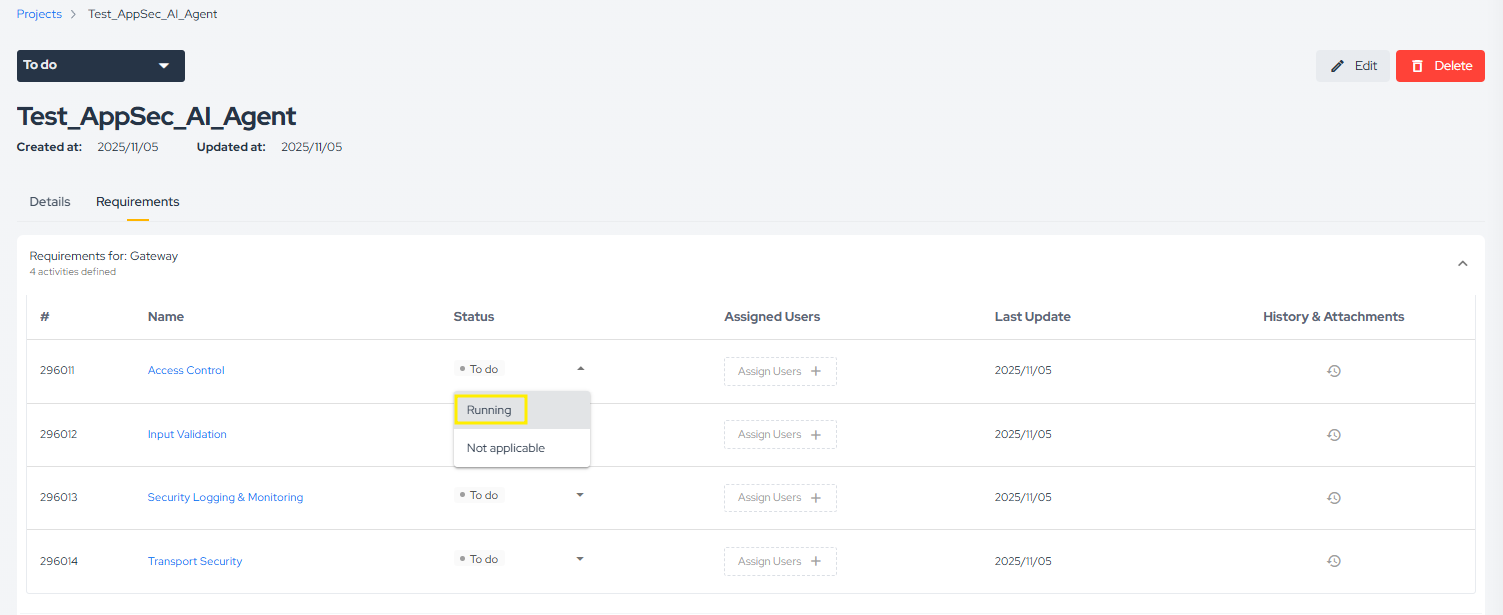Image resolution: width=1503 pixels, height=615 pixels.
Task: Assign users to Access Control requirement
Action: pyautogui.click(x=780, y=371)
